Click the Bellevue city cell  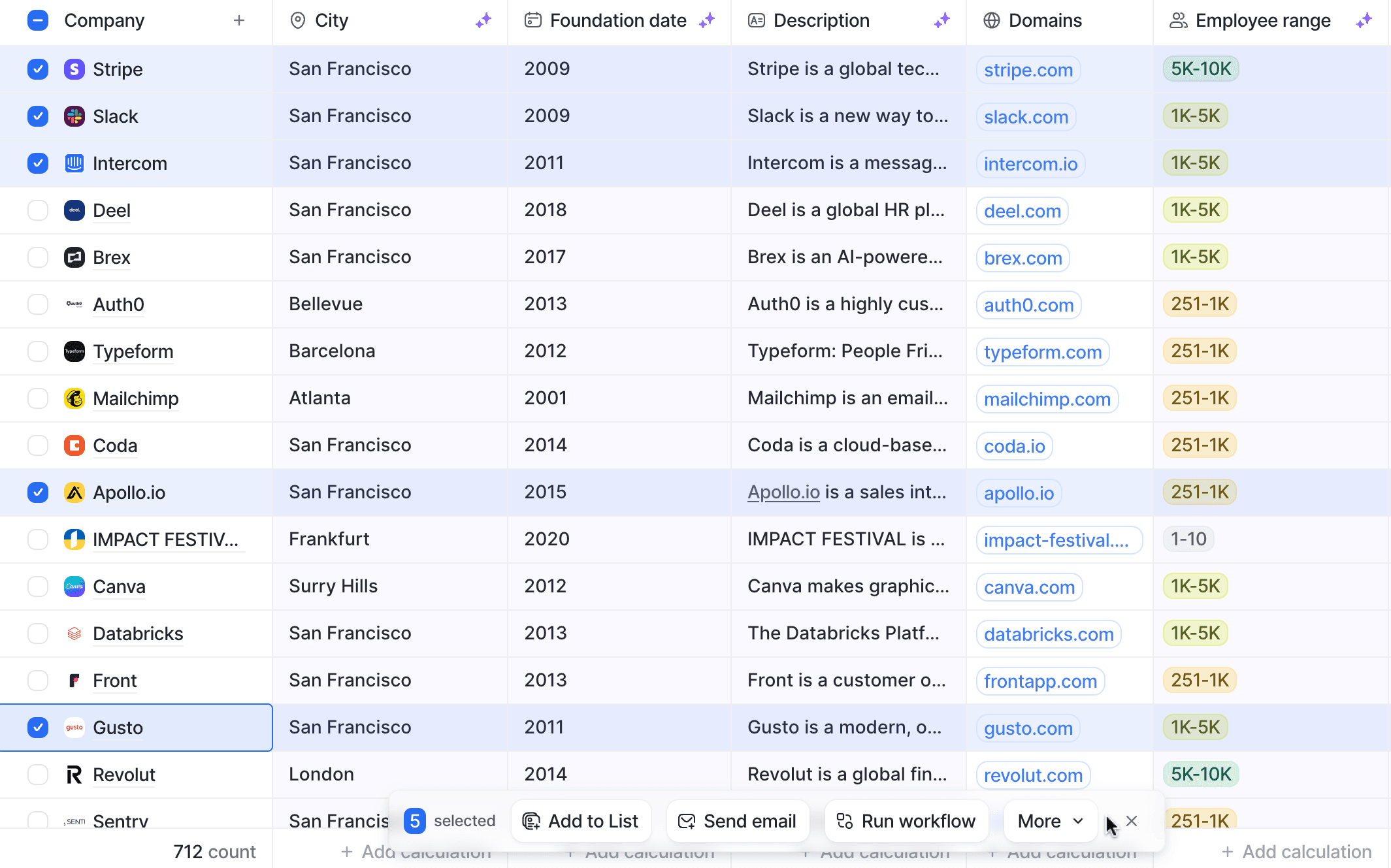pos(390,304)
